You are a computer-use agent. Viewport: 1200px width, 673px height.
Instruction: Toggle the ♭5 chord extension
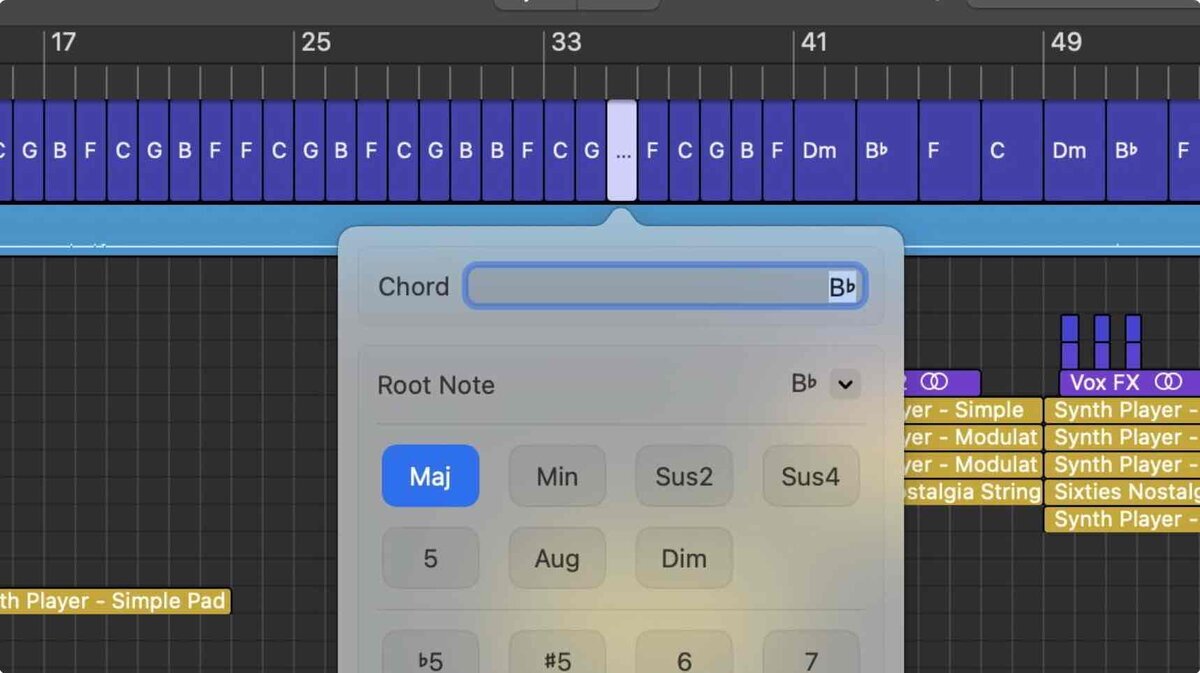430,654
